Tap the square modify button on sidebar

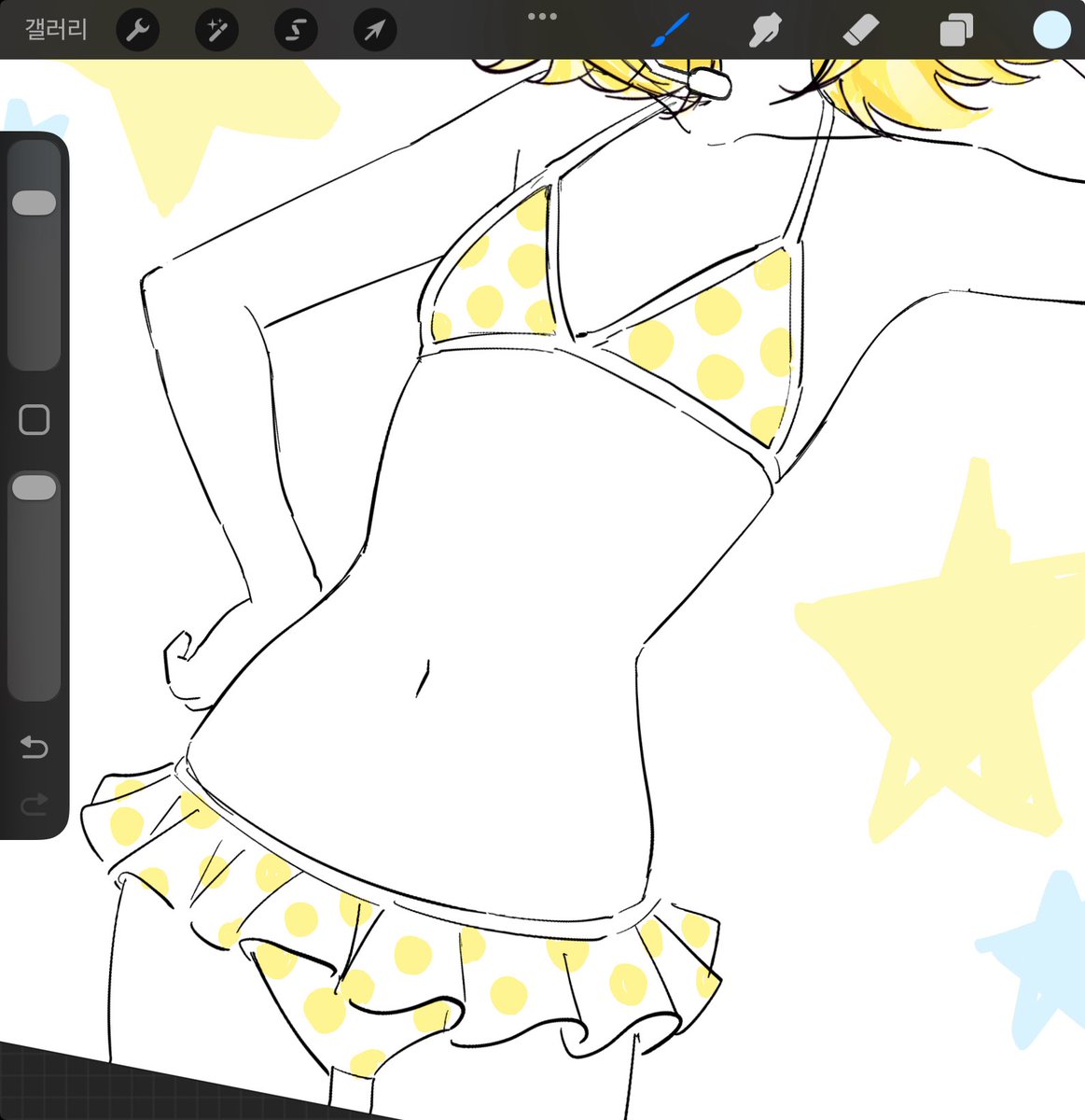[x=35, y=420]
